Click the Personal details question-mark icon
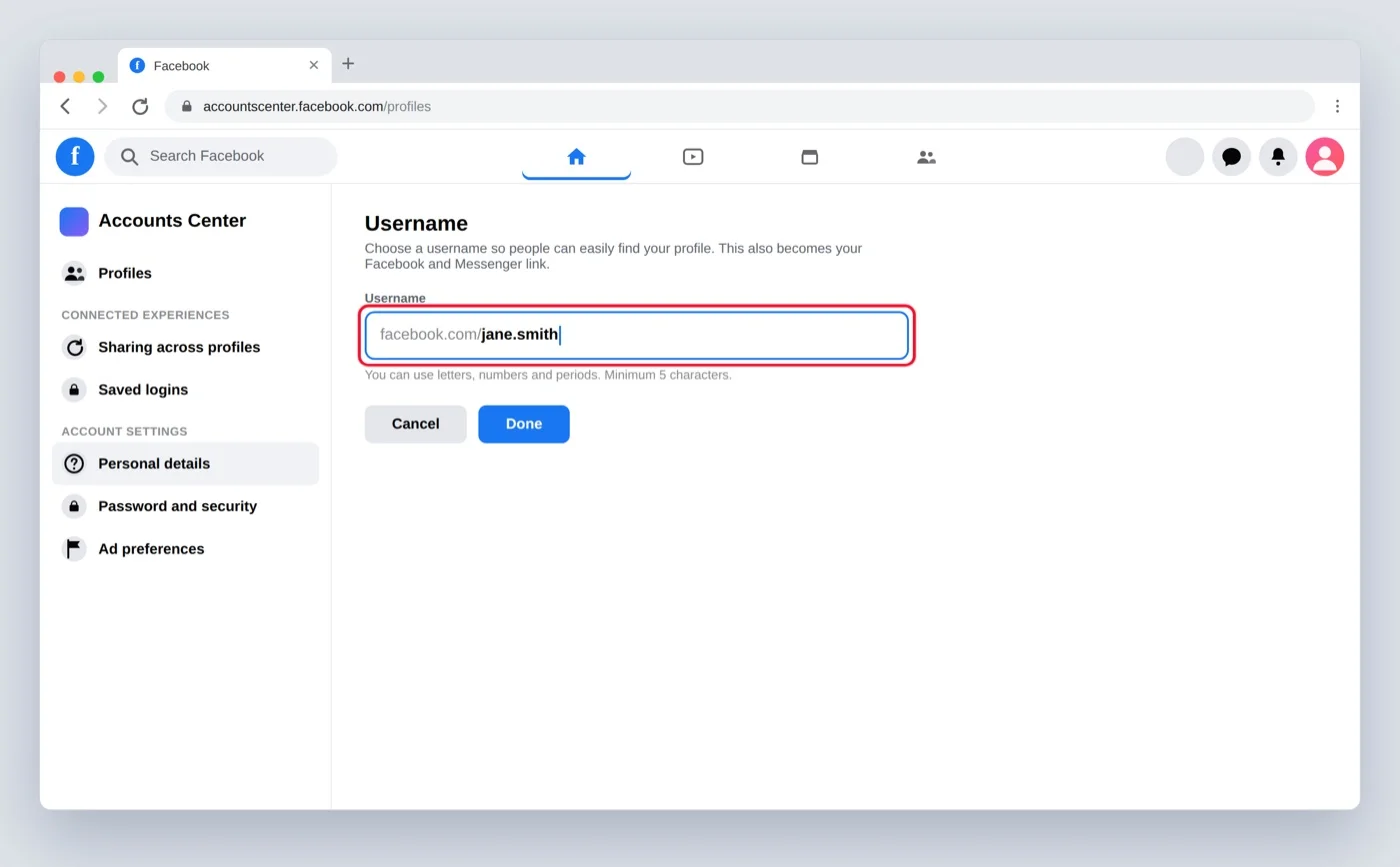 point(74,464)
